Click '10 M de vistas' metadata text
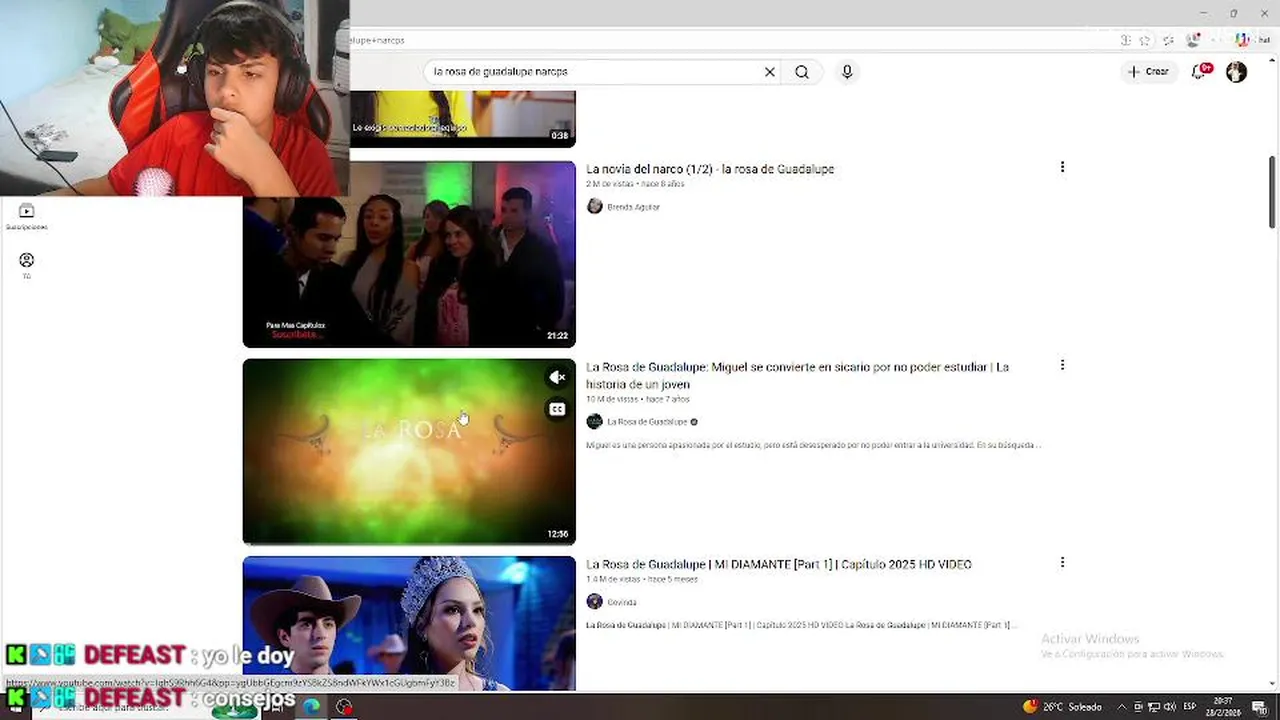Viewport: 1280px width, 720px height. pos(612,399)
